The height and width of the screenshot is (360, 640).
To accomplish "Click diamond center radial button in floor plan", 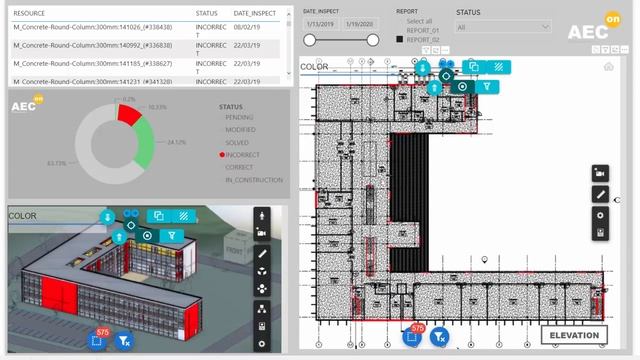I will tap(446, 76).
